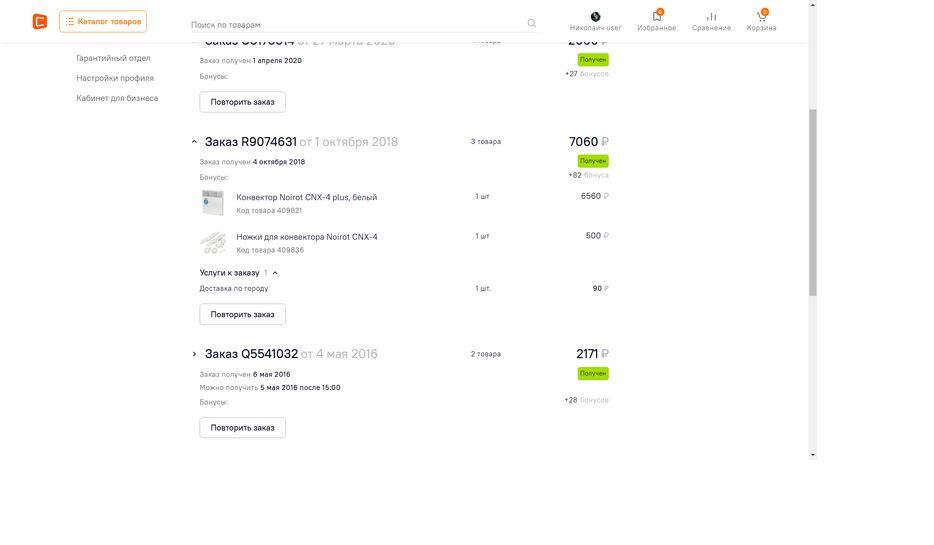Click the Noirot CNX-4 plus convector thumbnail

213,203
